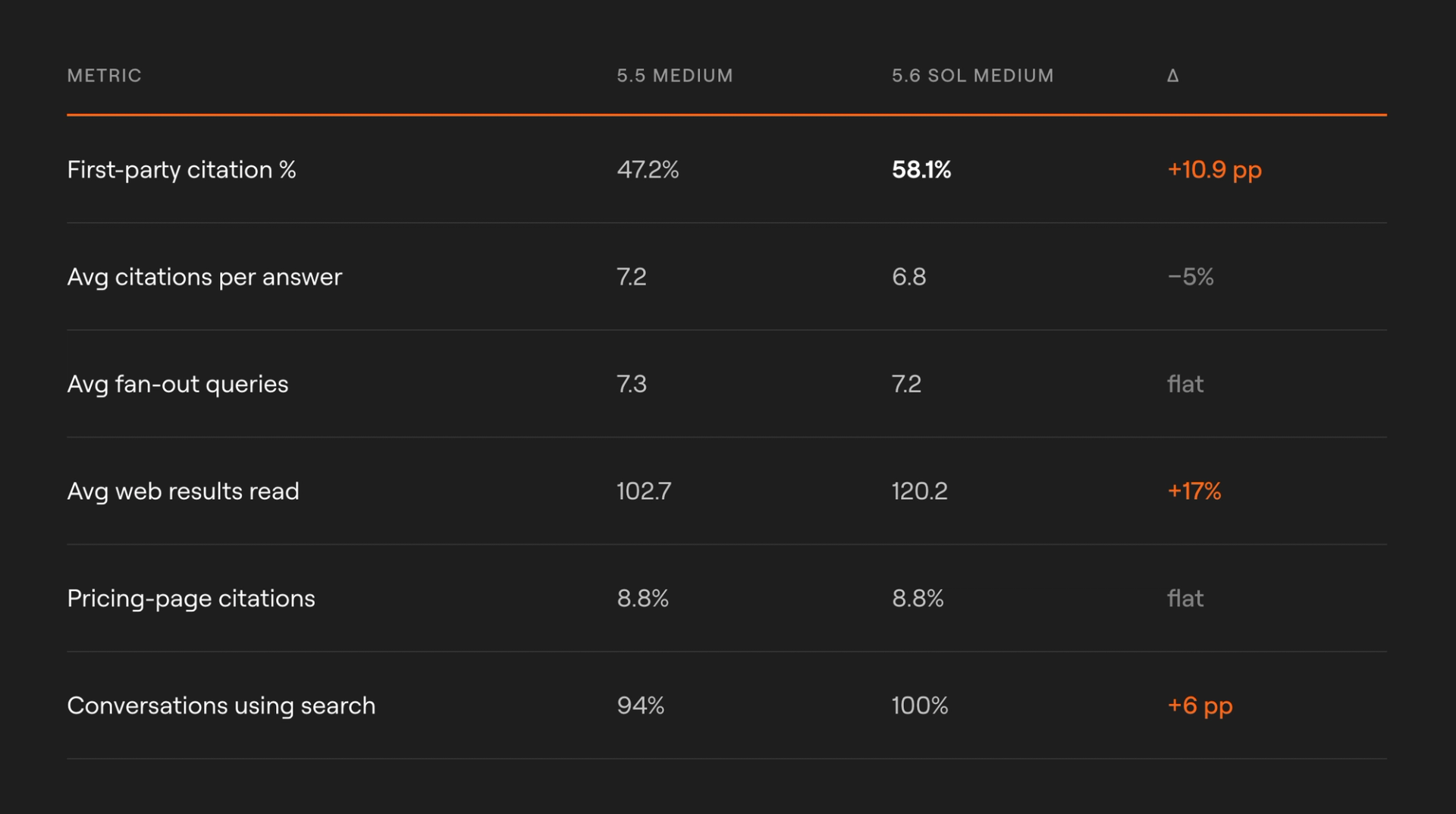Select the Avg fan-out queries label

177,384
